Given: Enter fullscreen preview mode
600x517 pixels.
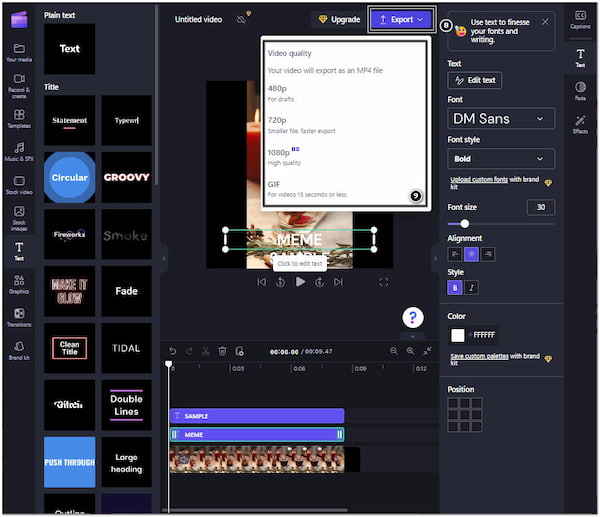Looking at the screenshot, I should pyautogui.click(x=383, y=282).
